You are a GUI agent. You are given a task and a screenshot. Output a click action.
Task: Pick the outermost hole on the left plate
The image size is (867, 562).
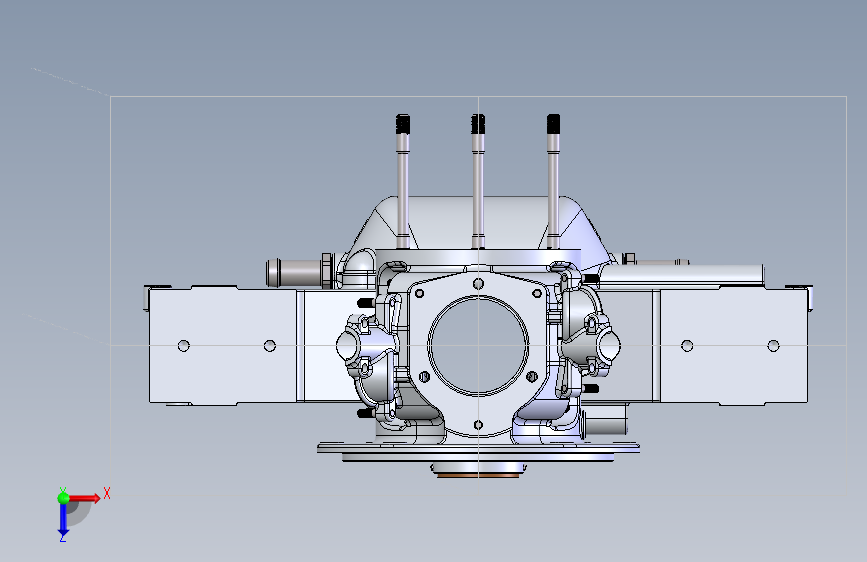pyautogui.click(x=184, y=346)
